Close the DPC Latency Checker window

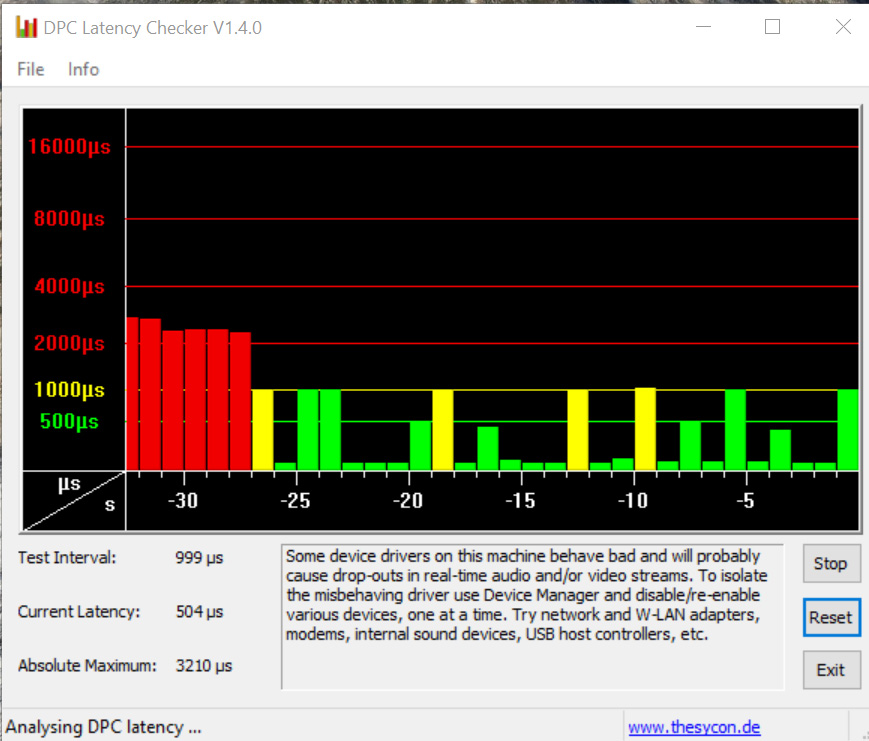(x=843, y=26)
